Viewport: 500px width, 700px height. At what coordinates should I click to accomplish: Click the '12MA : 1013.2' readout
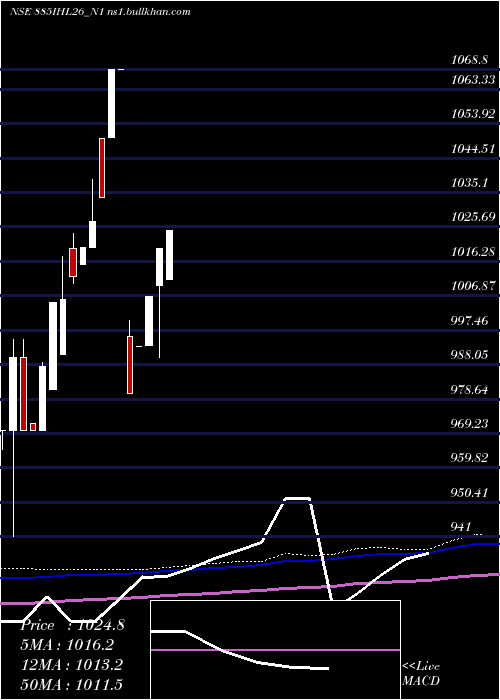tap(72, 664)
